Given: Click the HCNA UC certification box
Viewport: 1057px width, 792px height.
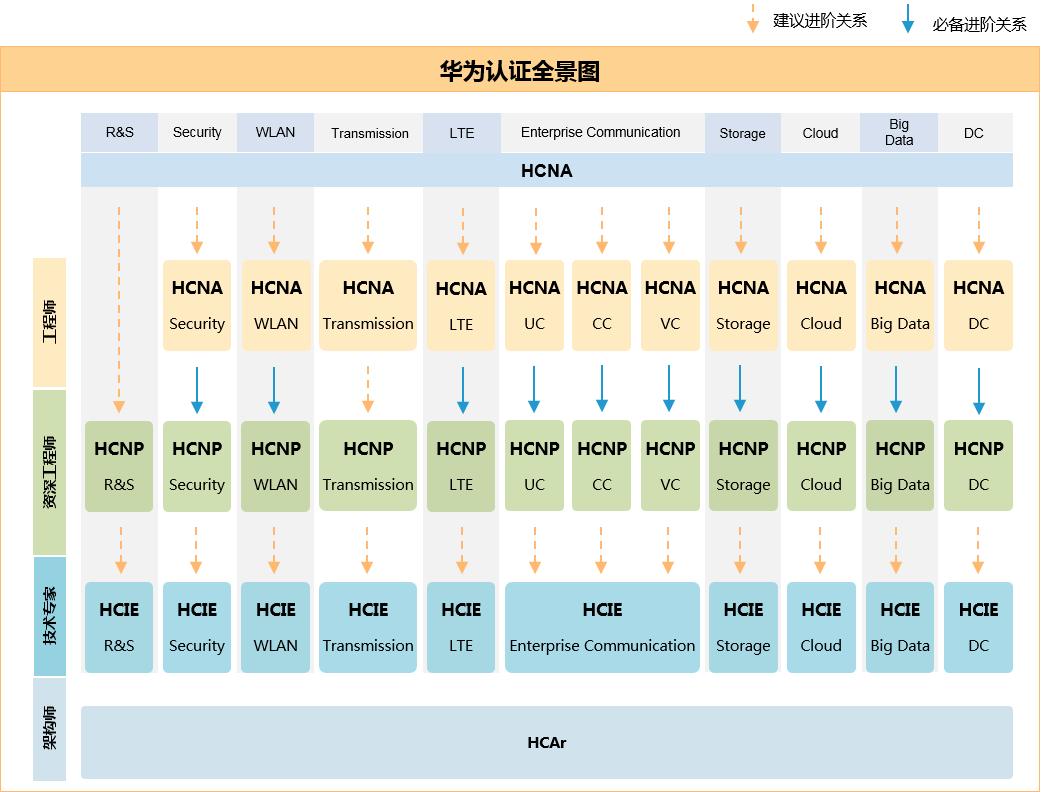Looking at the screenshot, I should coord(534,305).
